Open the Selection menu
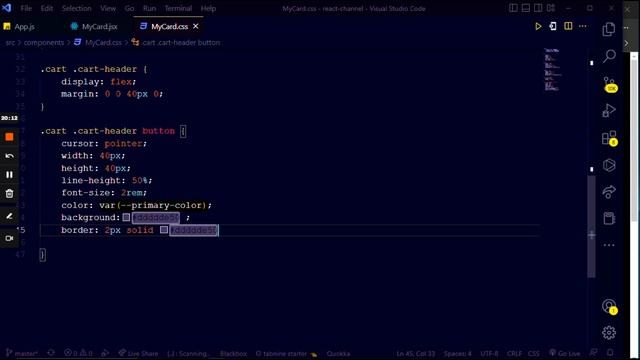640x360 pixels. pos(76,8)
